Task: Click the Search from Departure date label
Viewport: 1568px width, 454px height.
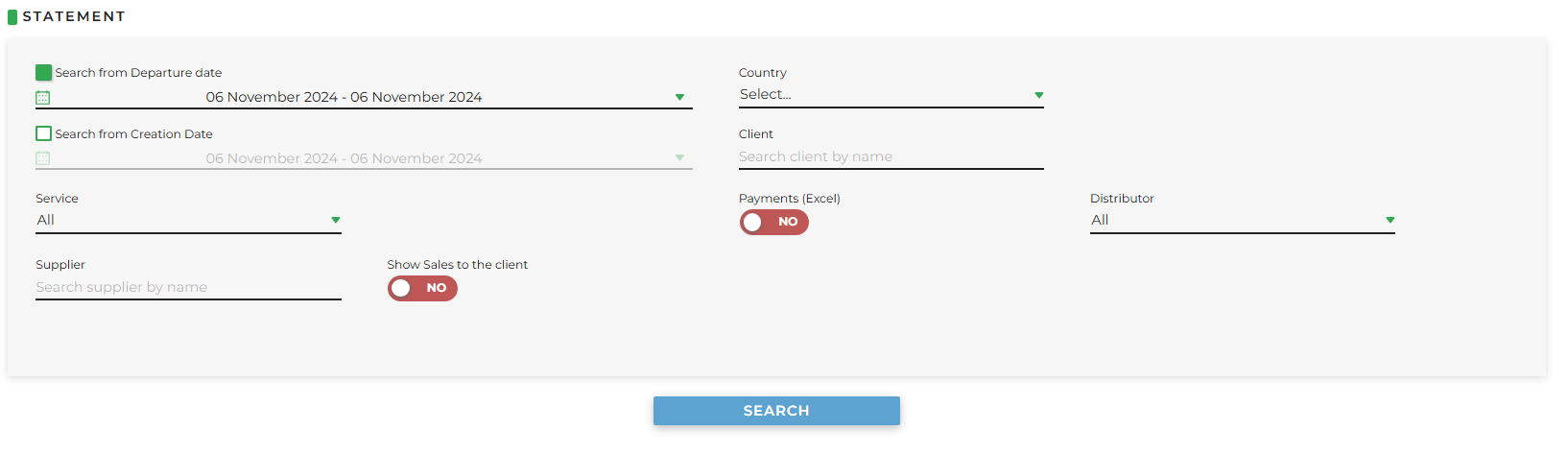Action: point(138,73)
